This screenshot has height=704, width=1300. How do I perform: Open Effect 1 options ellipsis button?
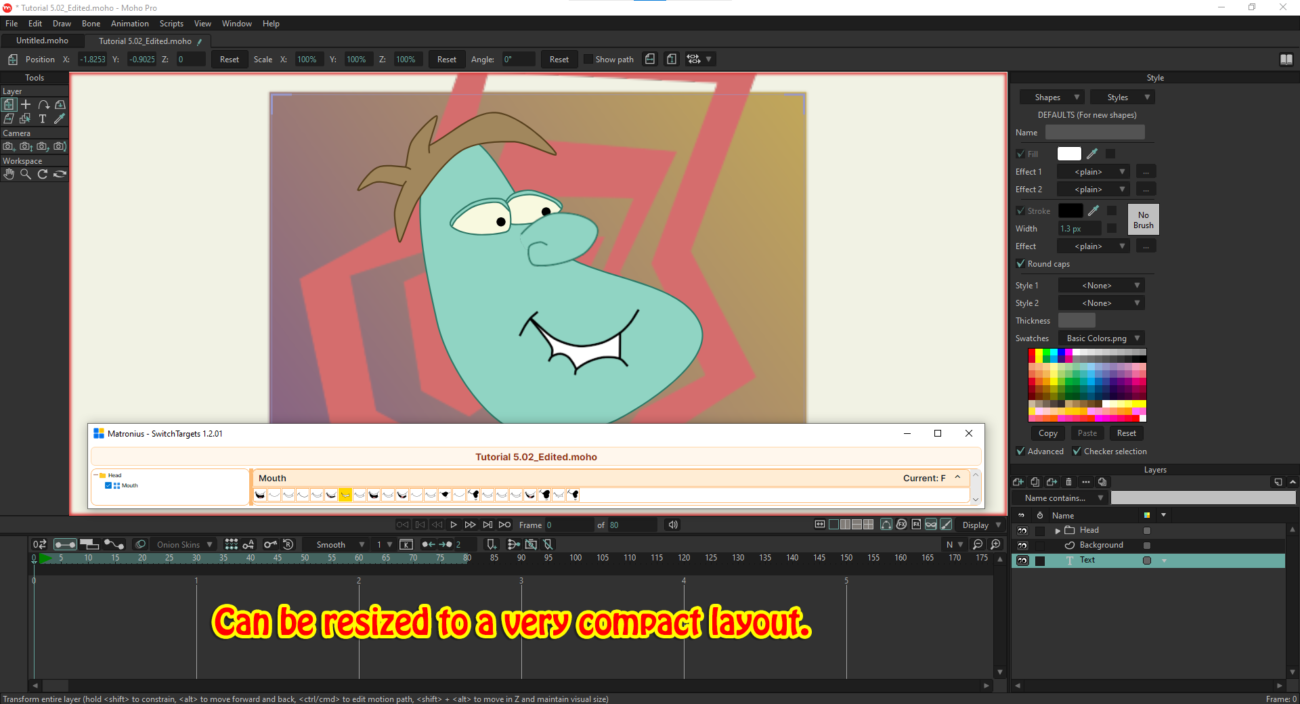(x=1146, y=172)
